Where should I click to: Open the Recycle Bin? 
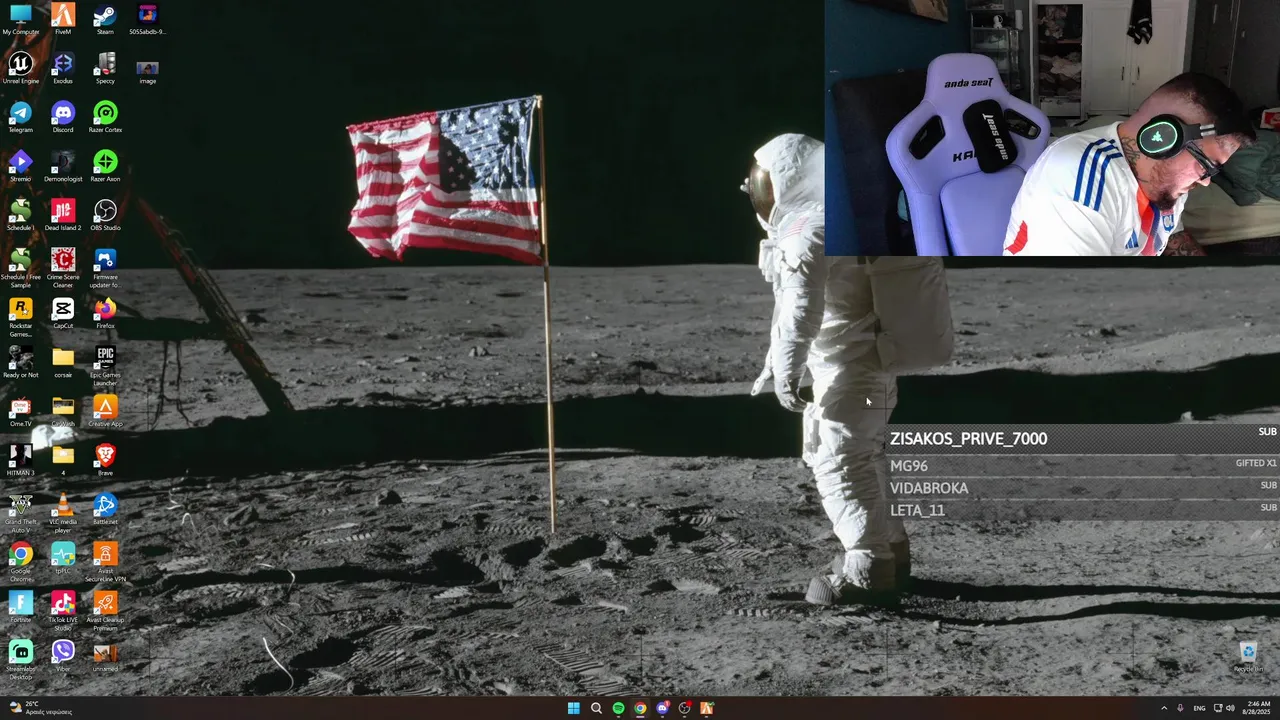coord(1248,657)
